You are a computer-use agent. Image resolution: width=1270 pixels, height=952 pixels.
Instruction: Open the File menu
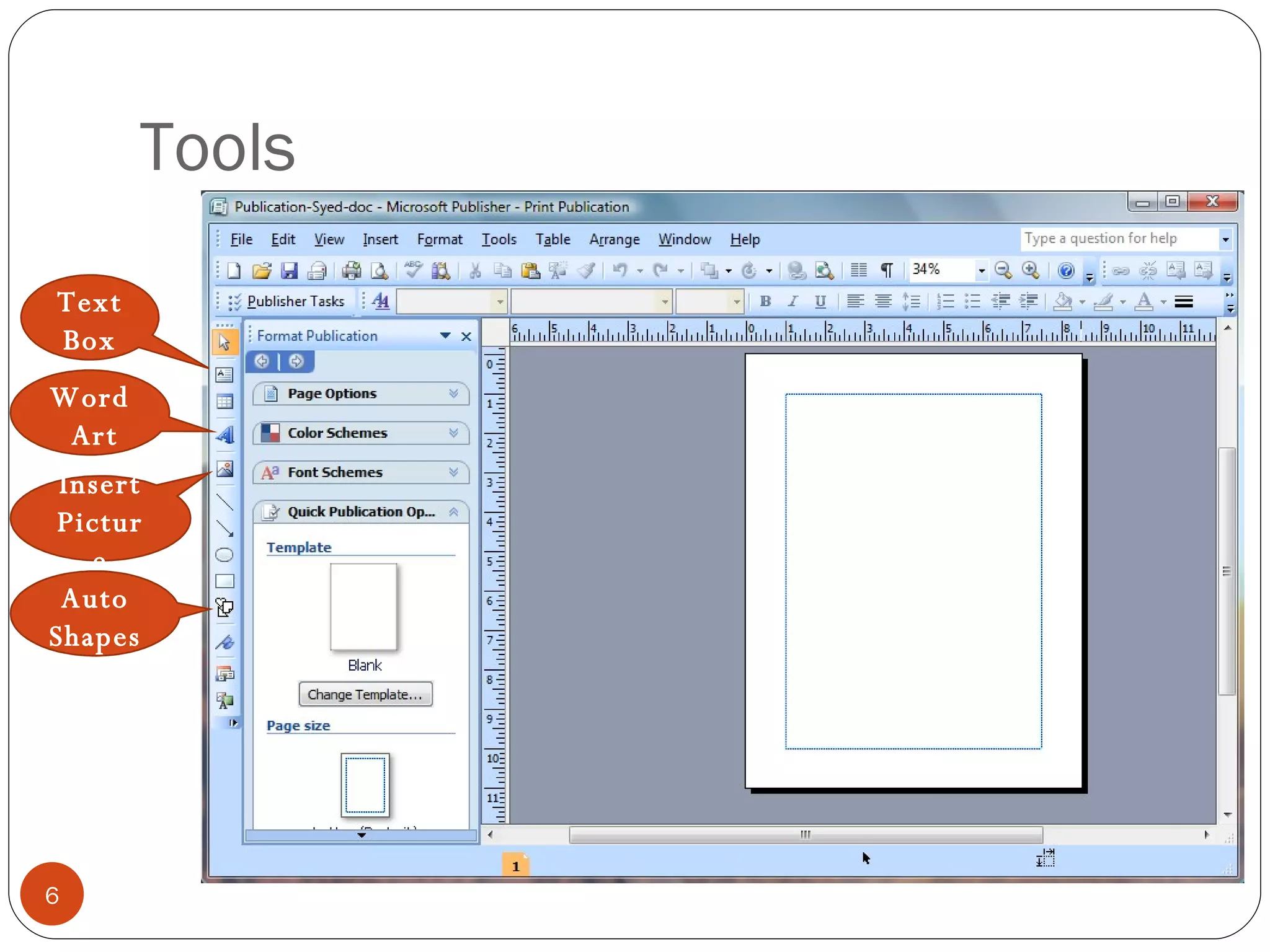click(241, 239)
